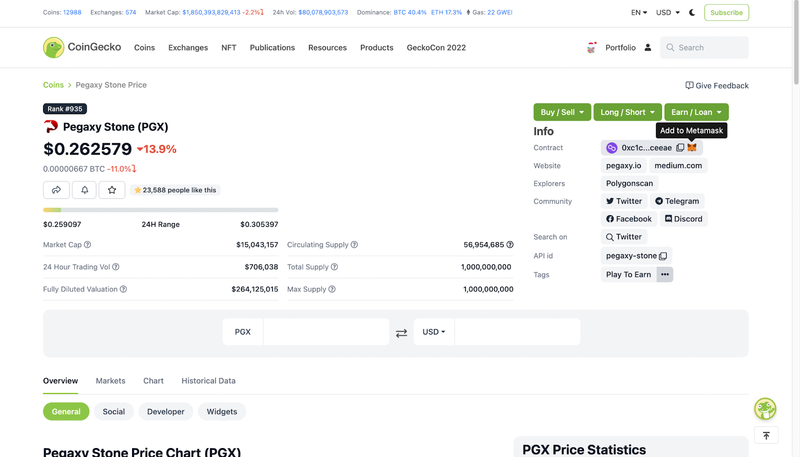Open community Twitter link

click(624, 201)
